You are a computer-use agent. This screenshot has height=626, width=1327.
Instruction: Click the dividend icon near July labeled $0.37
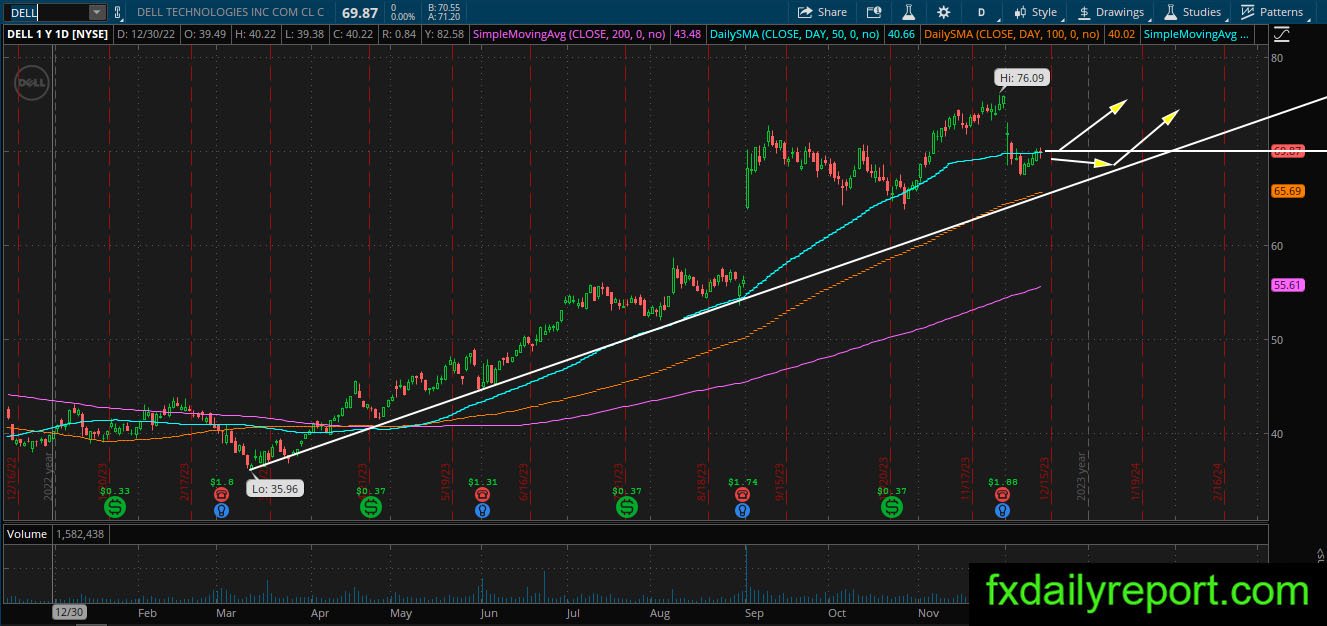click(x=627, y=507)
